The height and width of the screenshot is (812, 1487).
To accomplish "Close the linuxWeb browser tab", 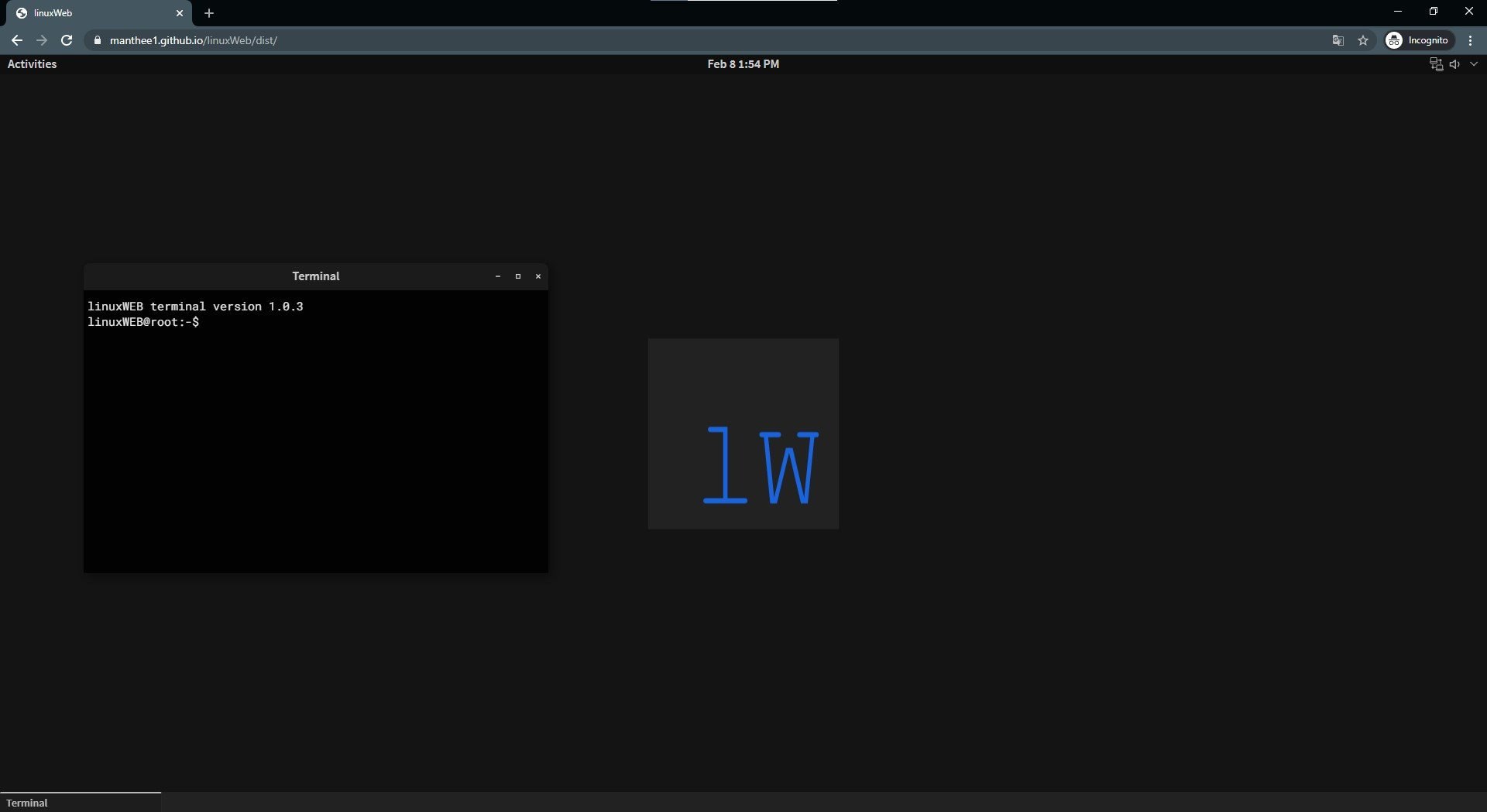I will point(179,13).
